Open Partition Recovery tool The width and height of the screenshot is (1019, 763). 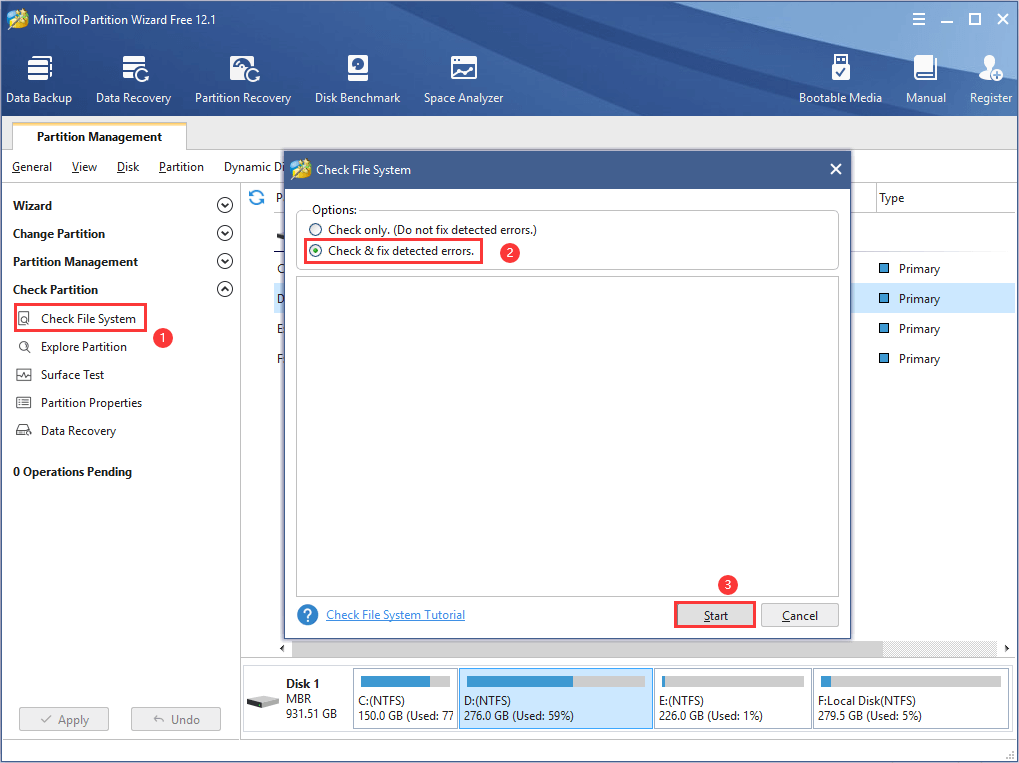pos(243,79)
